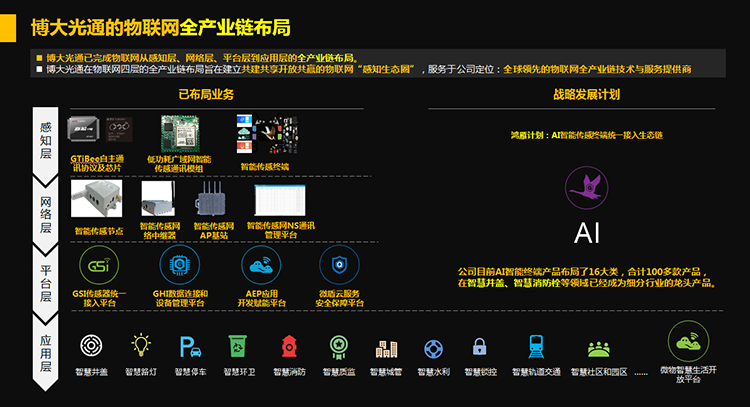Image resolution: width=750 pixels, height=407 pixels.
Task: Click the 战略发展计划 heading
Action: [x=587, y=94]
